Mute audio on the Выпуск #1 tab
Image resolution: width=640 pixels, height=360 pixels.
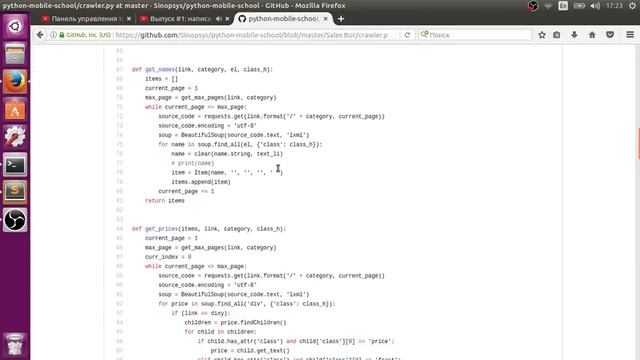click(x=219, y=19)
